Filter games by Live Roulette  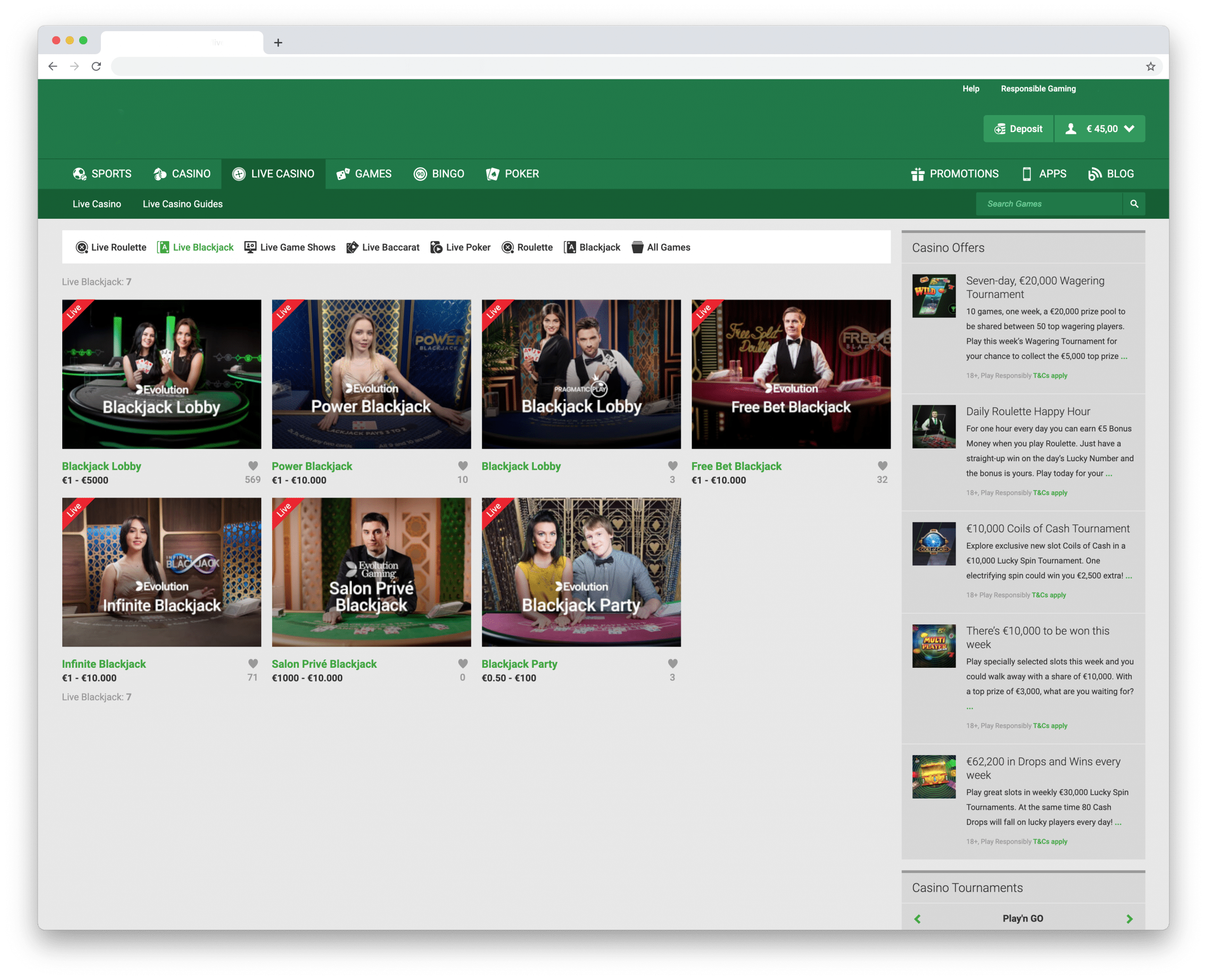[111, 247]
